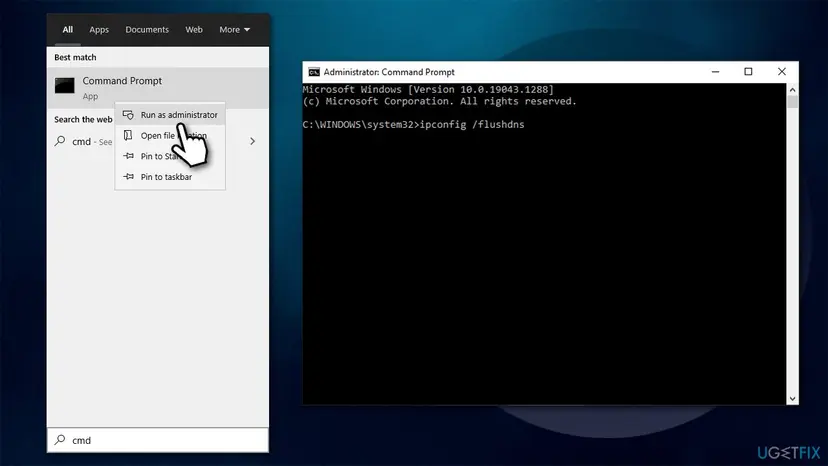Close the Command Prompt window
Image resolution: width=828 pixels, height=466 pixels.
click(782, 72)
